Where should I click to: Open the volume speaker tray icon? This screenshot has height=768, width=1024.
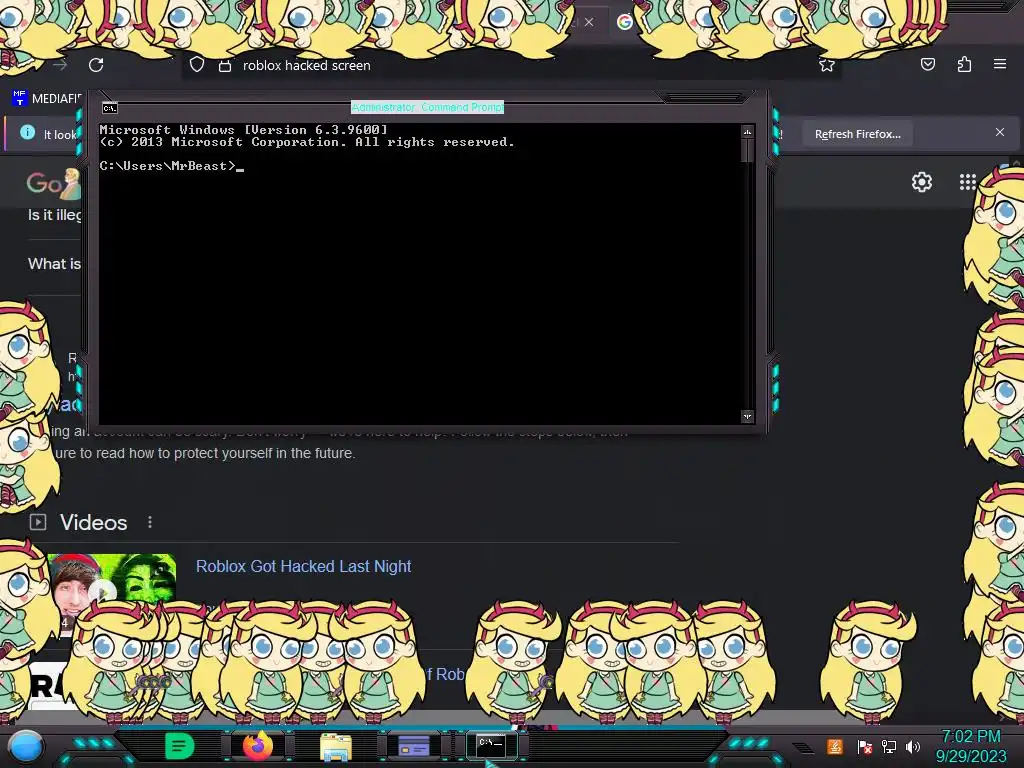pyautogui.click(x=913, y=746)
